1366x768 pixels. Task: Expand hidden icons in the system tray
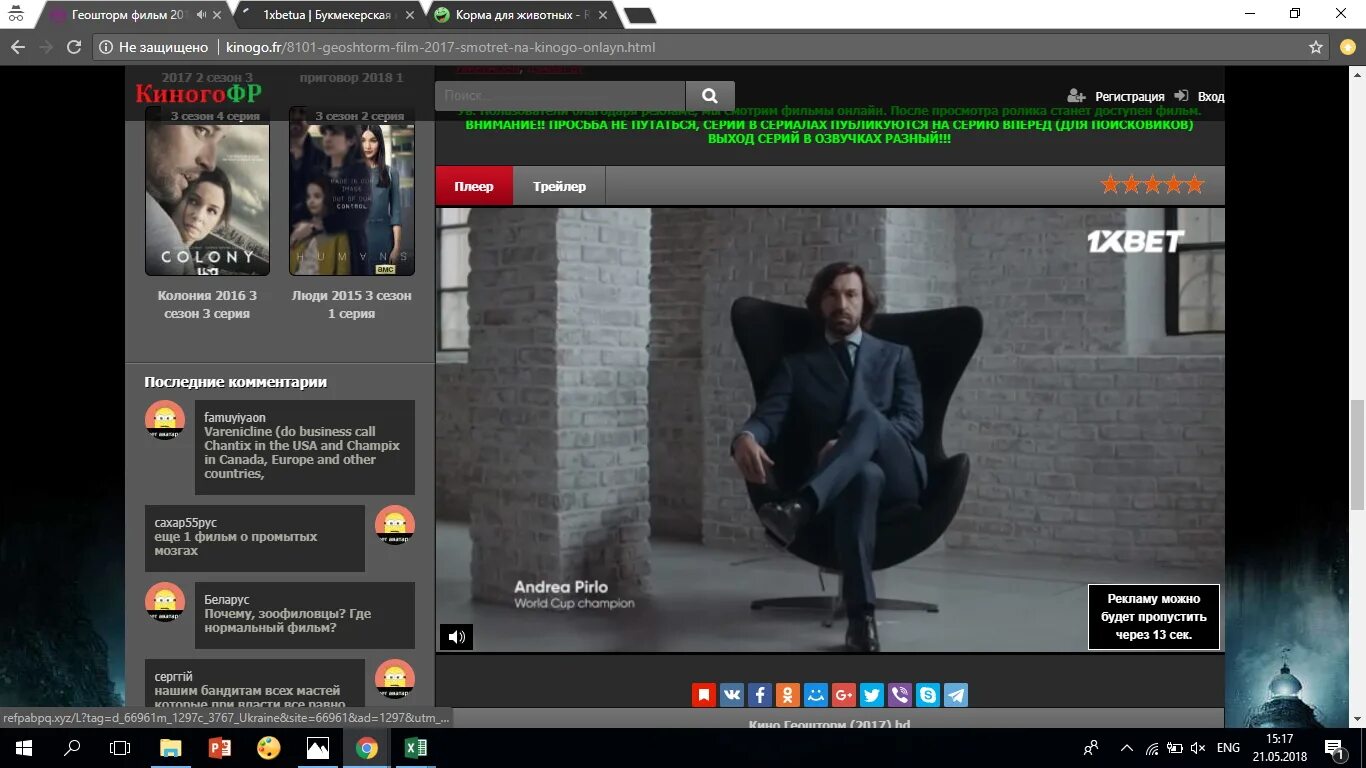(1125, 747)
